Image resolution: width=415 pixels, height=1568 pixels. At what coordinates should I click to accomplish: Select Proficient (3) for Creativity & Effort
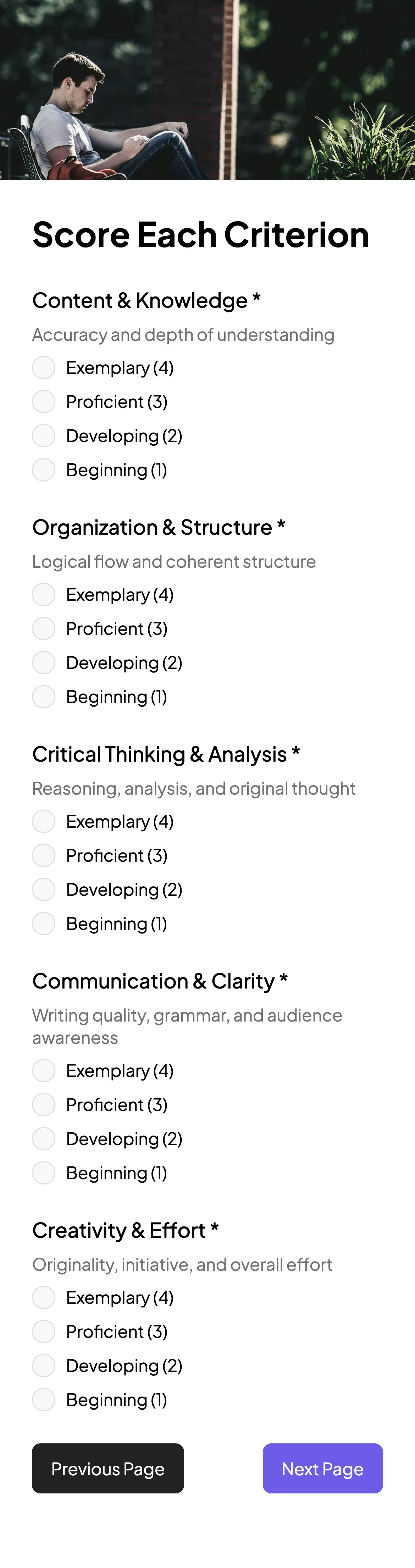click(43, 1332)
